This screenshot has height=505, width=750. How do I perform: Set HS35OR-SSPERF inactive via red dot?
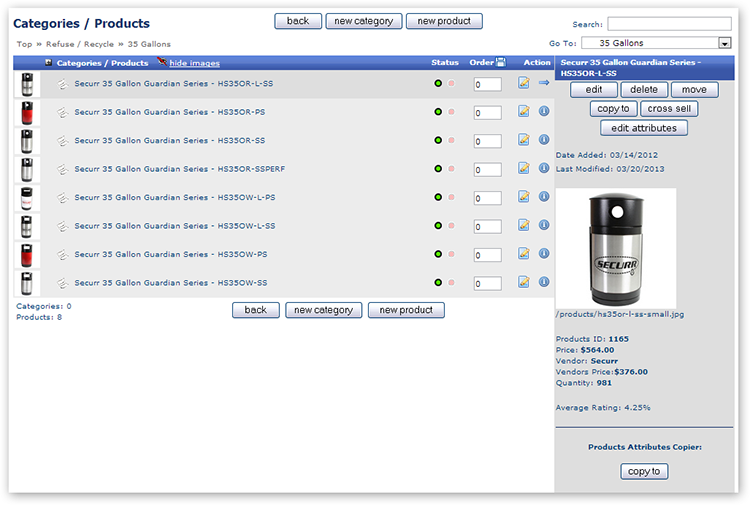tap(451, 168)
